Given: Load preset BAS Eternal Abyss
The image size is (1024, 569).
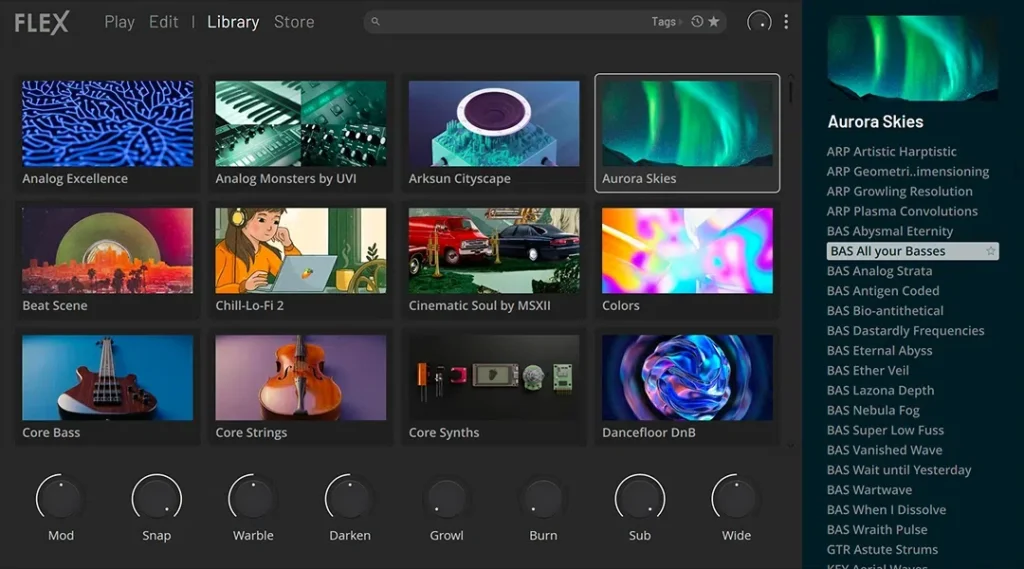Looking at the screenshot, I should (879, 351).
